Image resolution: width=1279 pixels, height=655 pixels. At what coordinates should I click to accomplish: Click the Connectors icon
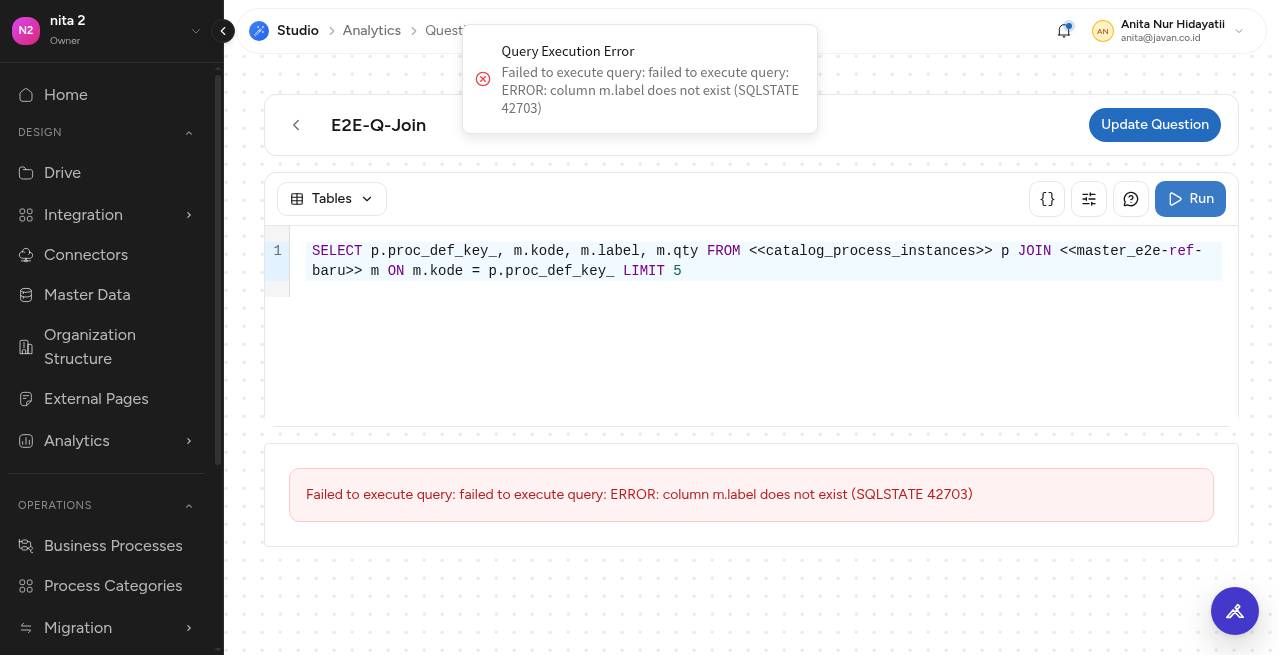pyautogui.click(x=26, y=255)
